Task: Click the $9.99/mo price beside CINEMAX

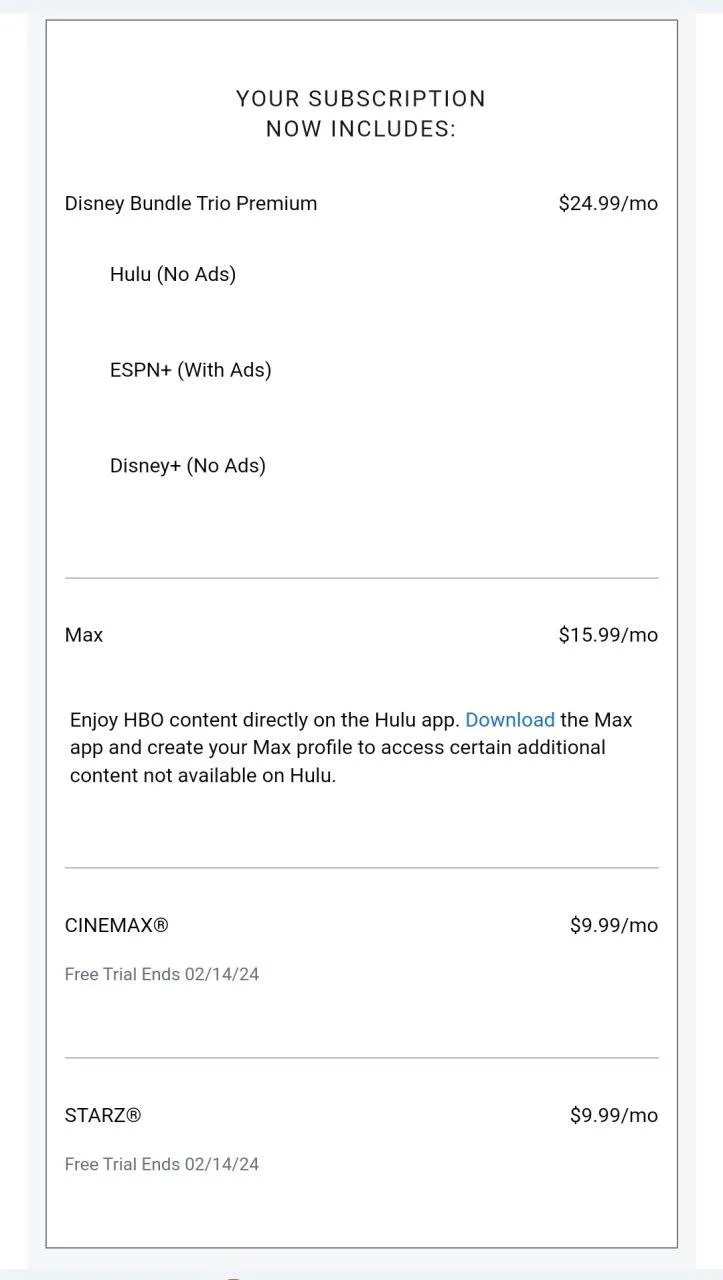Action: [614, 925]
